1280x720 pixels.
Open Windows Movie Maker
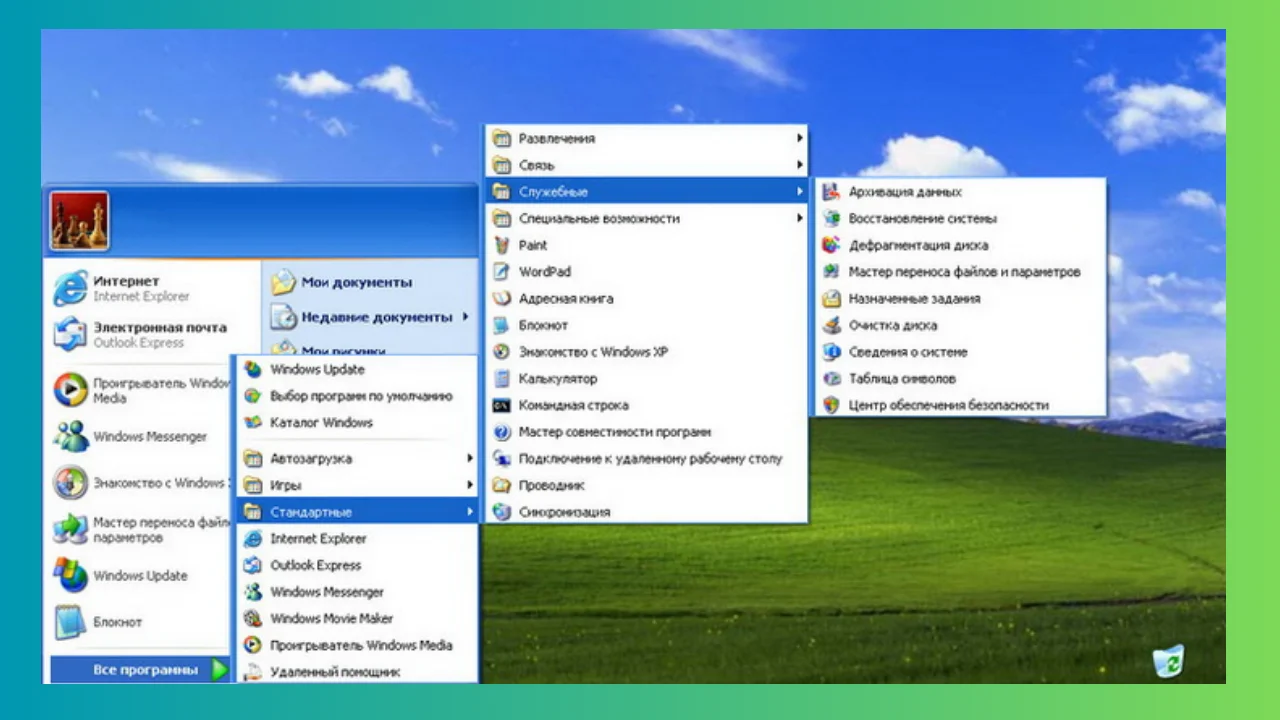(x=357, y=618)
